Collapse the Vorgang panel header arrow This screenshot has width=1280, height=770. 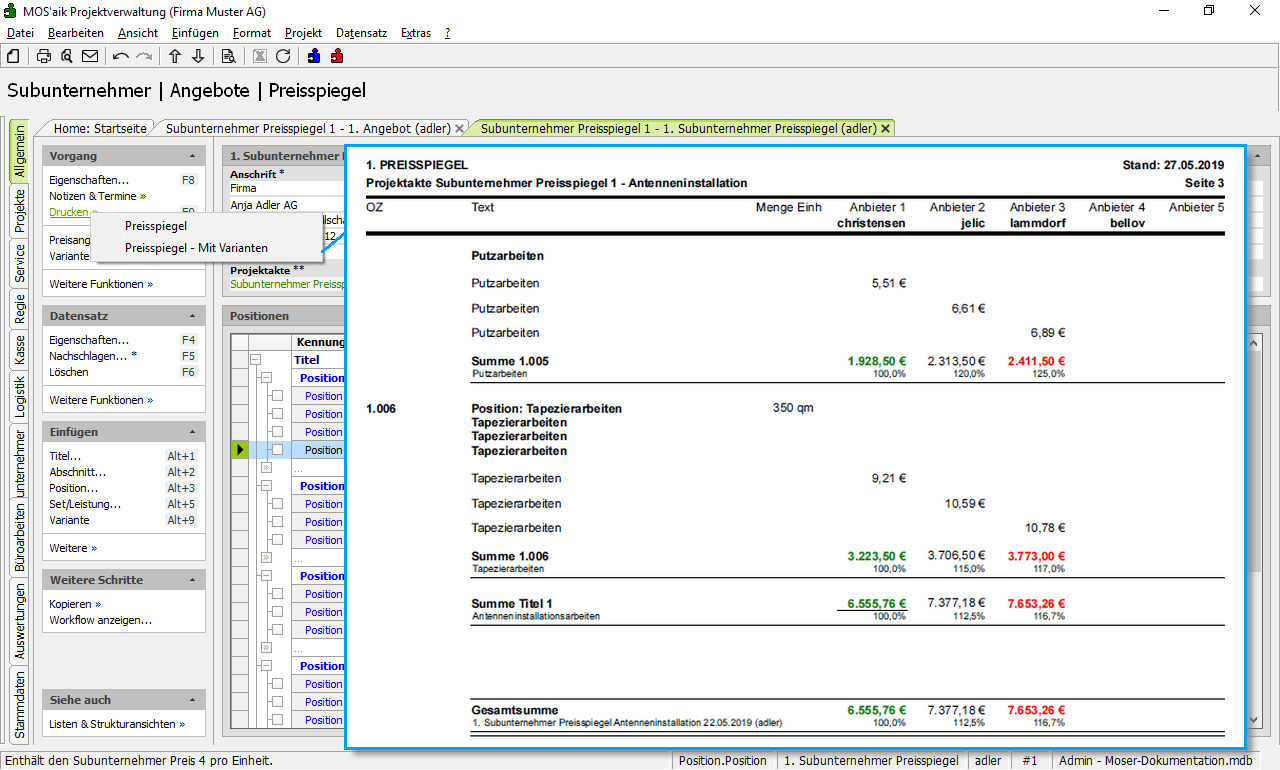point(192,157)
